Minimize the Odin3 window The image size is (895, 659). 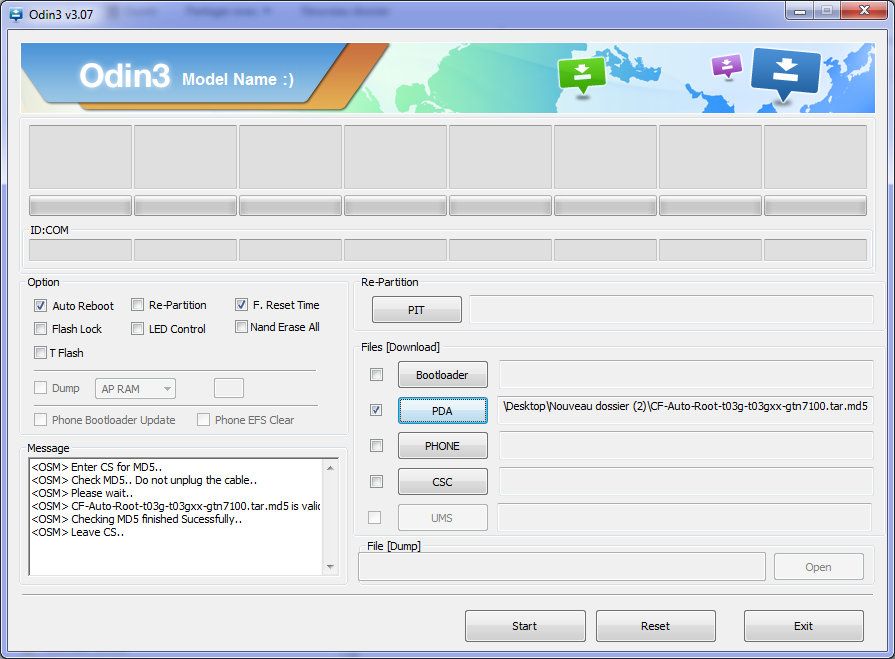[x=800, y=11]
